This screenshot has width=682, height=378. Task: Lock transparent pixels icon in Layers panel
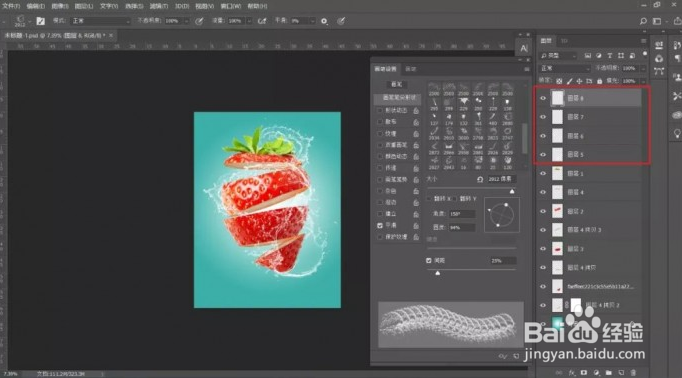click(559, 81)
